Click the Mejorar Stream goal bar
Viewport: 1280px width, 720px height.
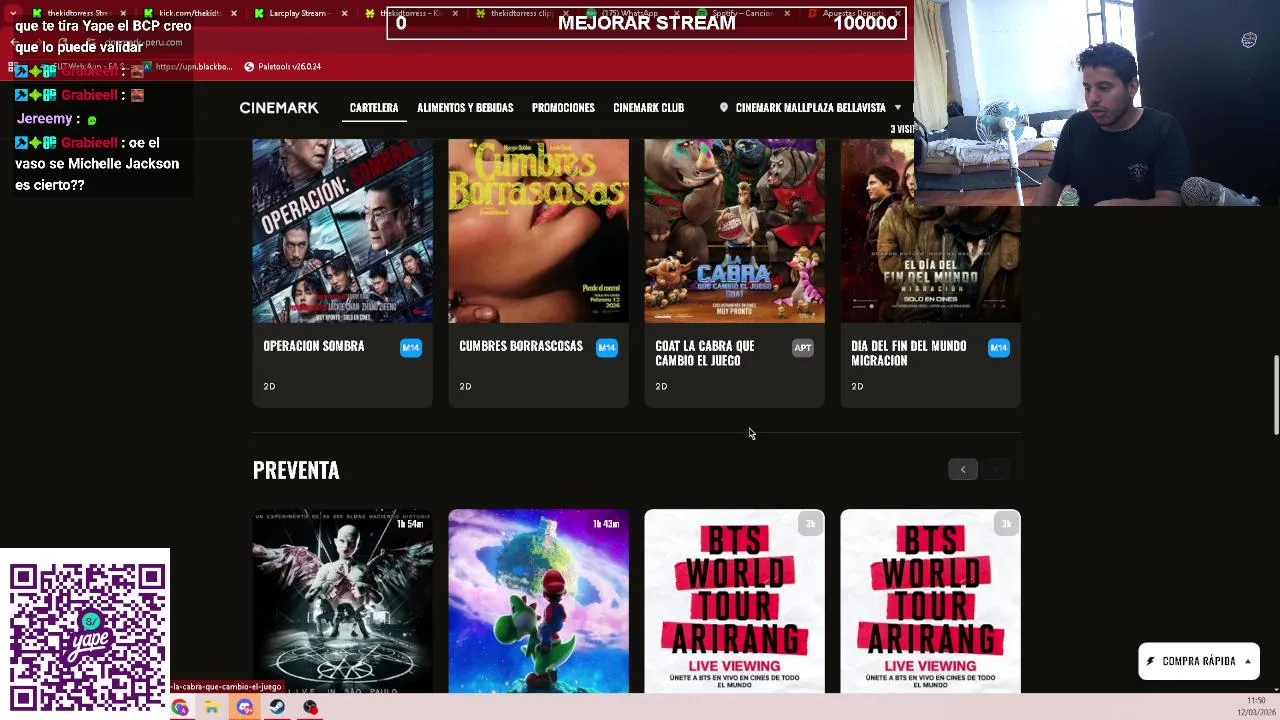point(646,23)
